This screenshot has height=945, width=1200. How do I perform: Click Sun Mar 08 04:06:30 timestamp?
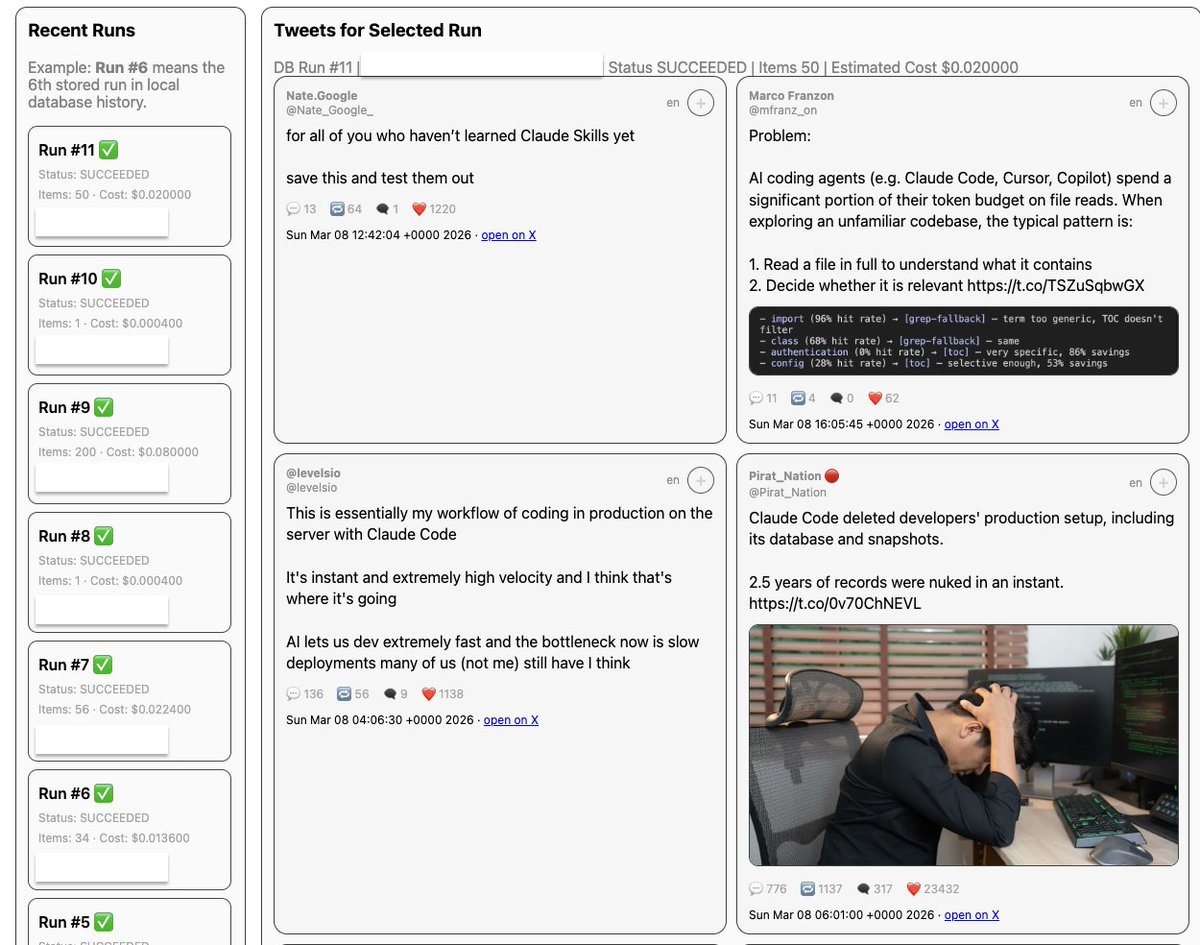381,720
